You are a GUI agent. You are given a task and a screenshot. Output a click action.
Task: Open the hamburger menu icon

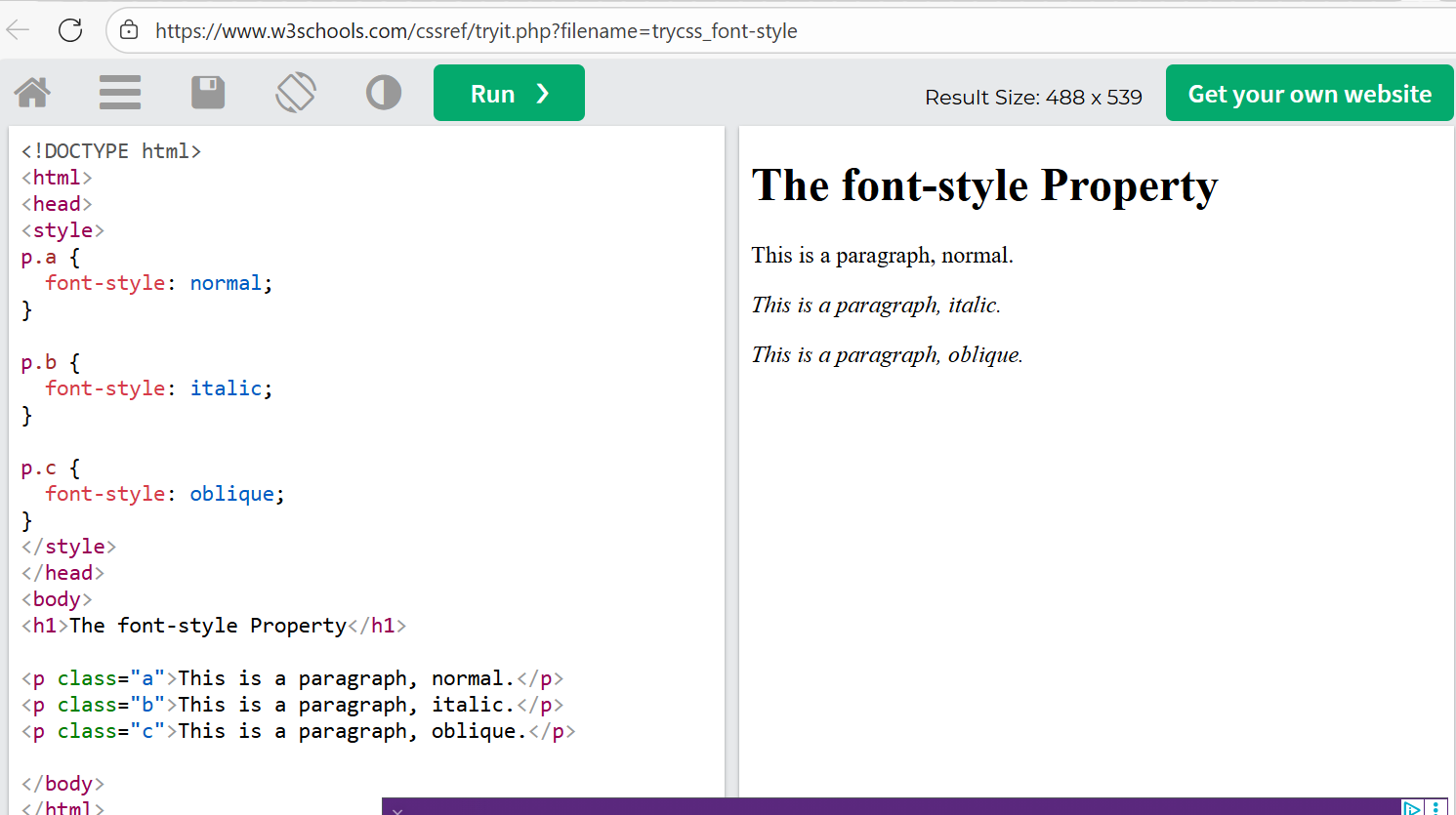click(x=120, y=93)
